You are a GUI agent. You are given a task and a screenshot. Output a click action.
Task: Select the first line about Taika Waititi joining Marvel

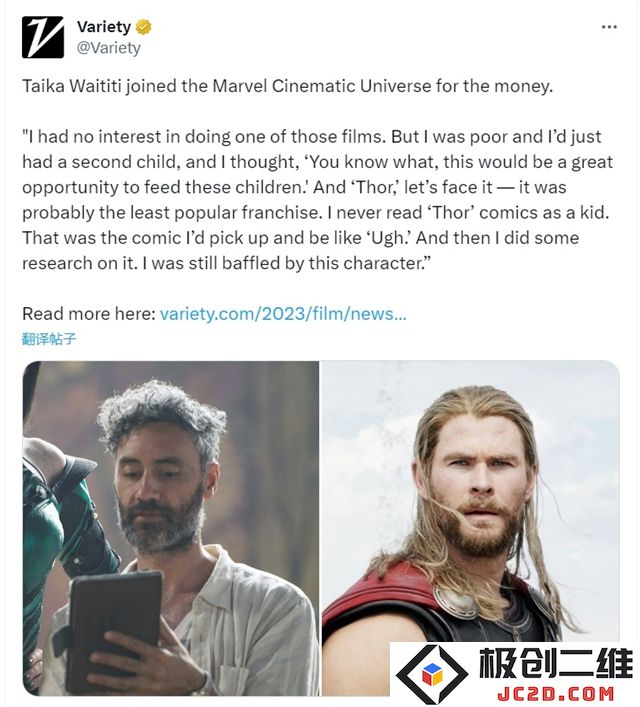288,86
